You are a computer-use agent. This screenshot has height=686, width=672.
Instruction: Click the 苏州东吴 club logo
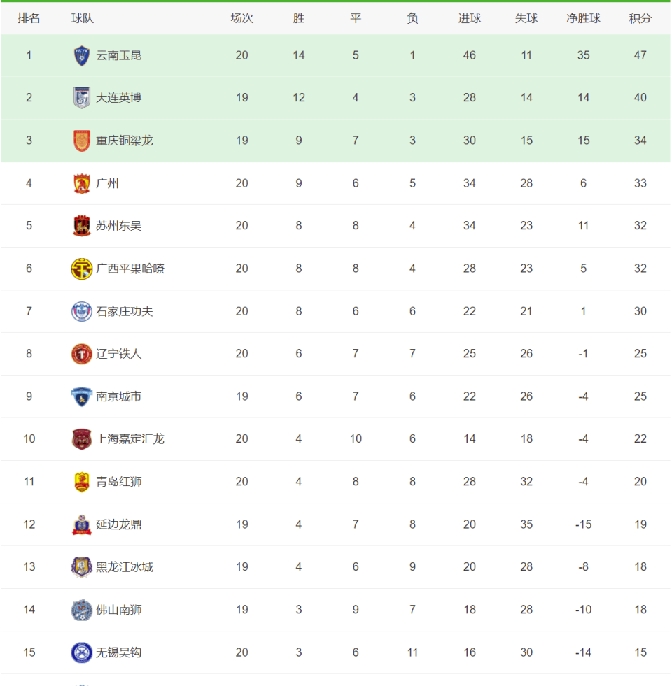point(81,226)
